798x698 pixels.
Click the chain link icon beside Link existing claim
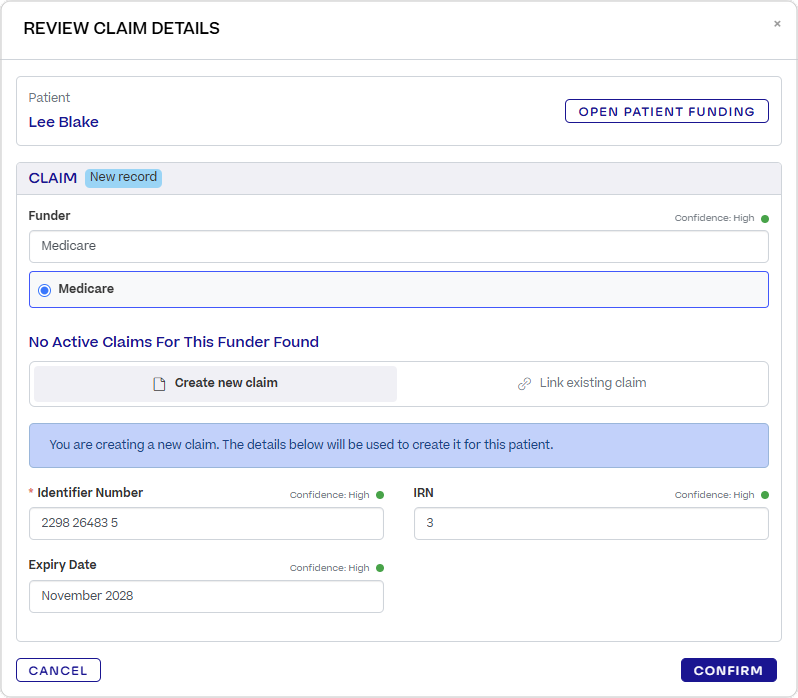tap(524, 384)
